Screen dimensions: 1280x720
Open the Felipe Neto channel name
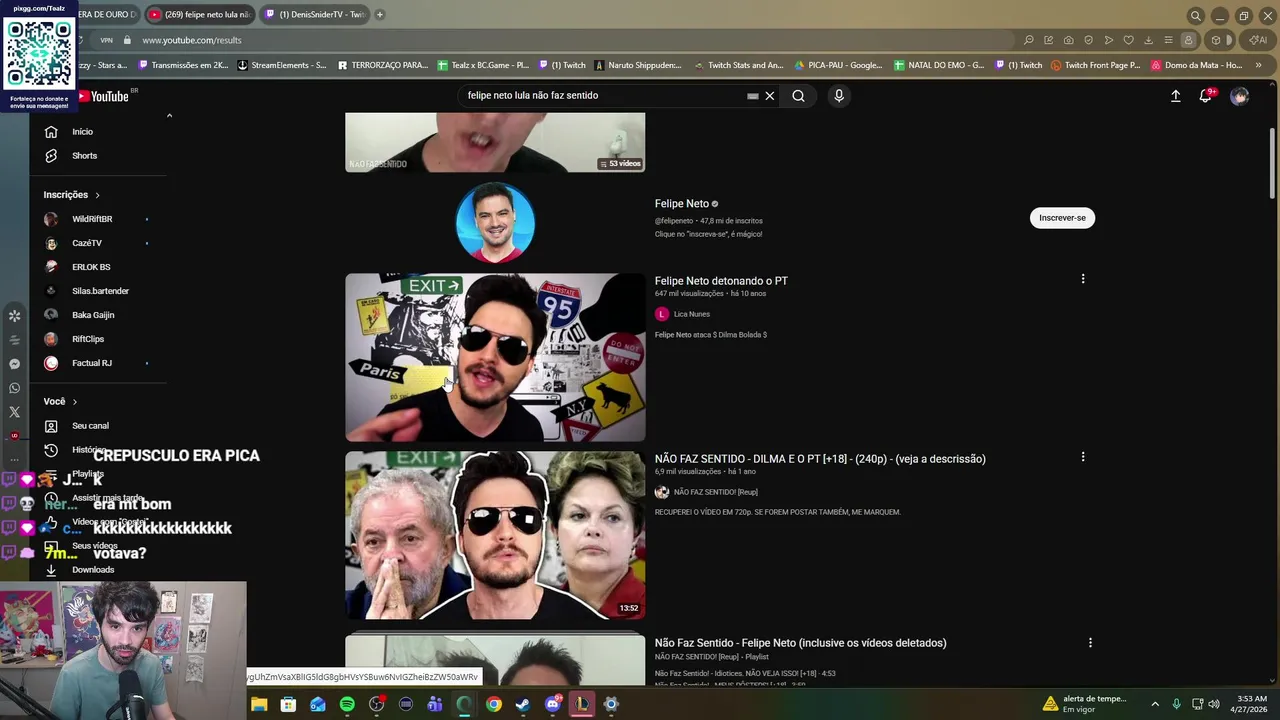coord(682,204)
